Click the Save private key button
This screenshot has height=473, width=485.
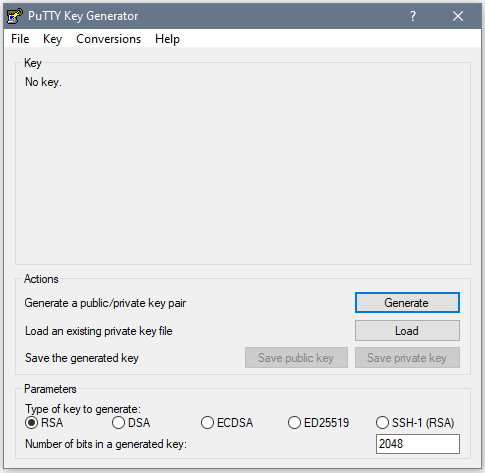pos(407,358)
